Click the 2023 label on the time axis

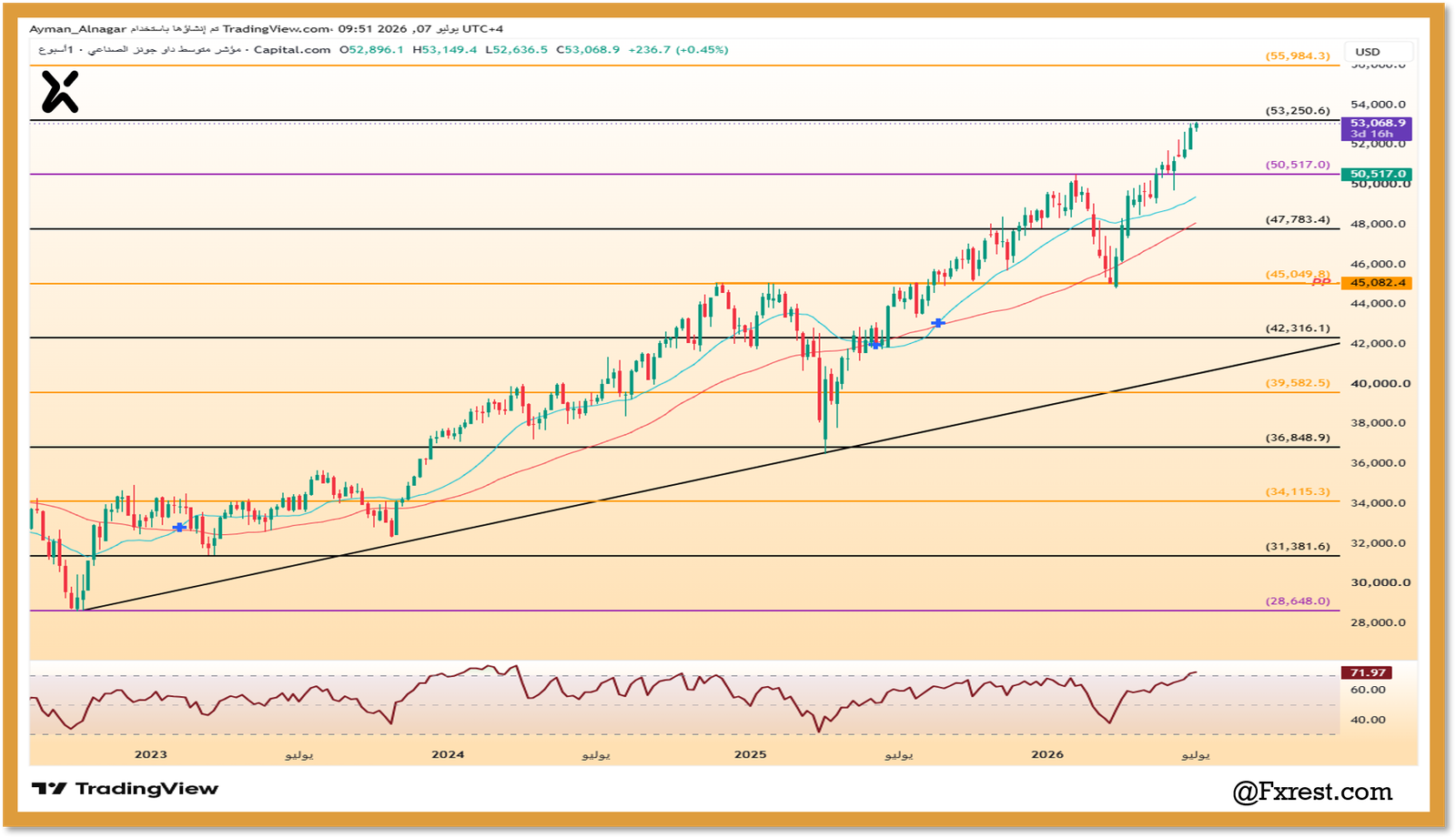(151, 754)
